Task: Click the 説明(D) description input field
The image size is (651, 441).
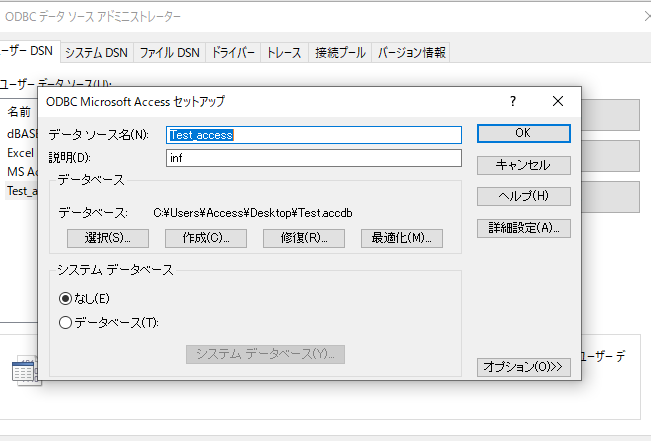Action: point(314,158)
